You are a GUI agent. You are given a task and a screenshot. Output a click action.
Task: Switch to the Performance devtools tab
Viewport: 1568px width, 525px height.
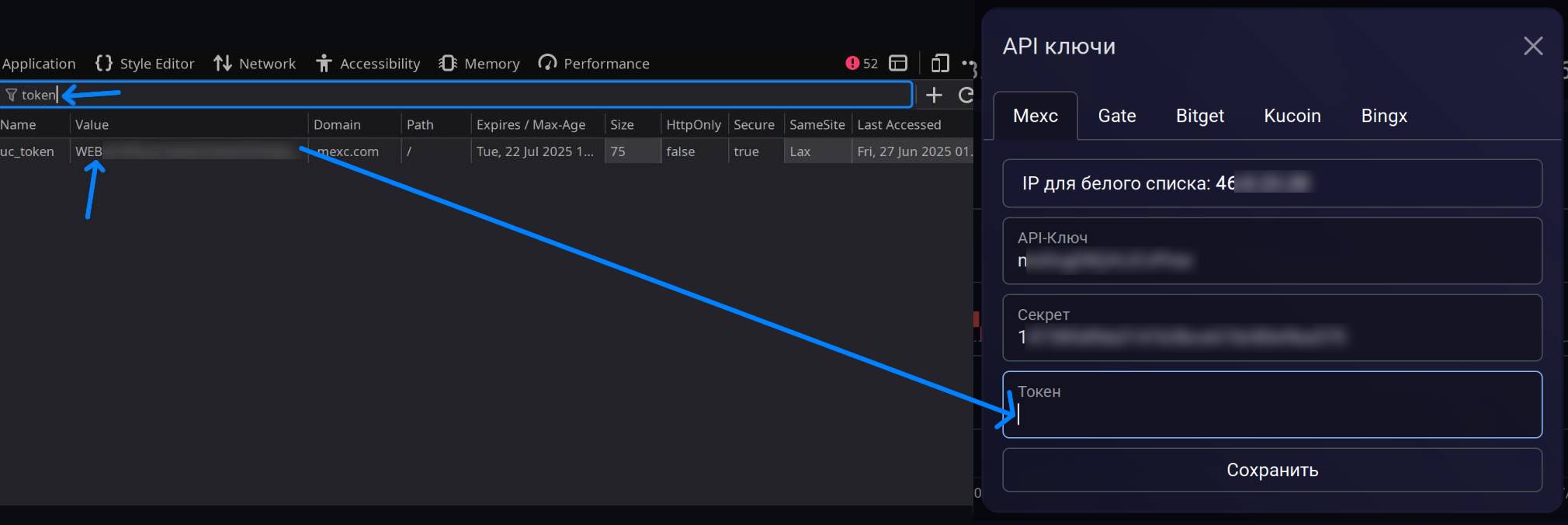pyautogui.click(x=594, y=64)
